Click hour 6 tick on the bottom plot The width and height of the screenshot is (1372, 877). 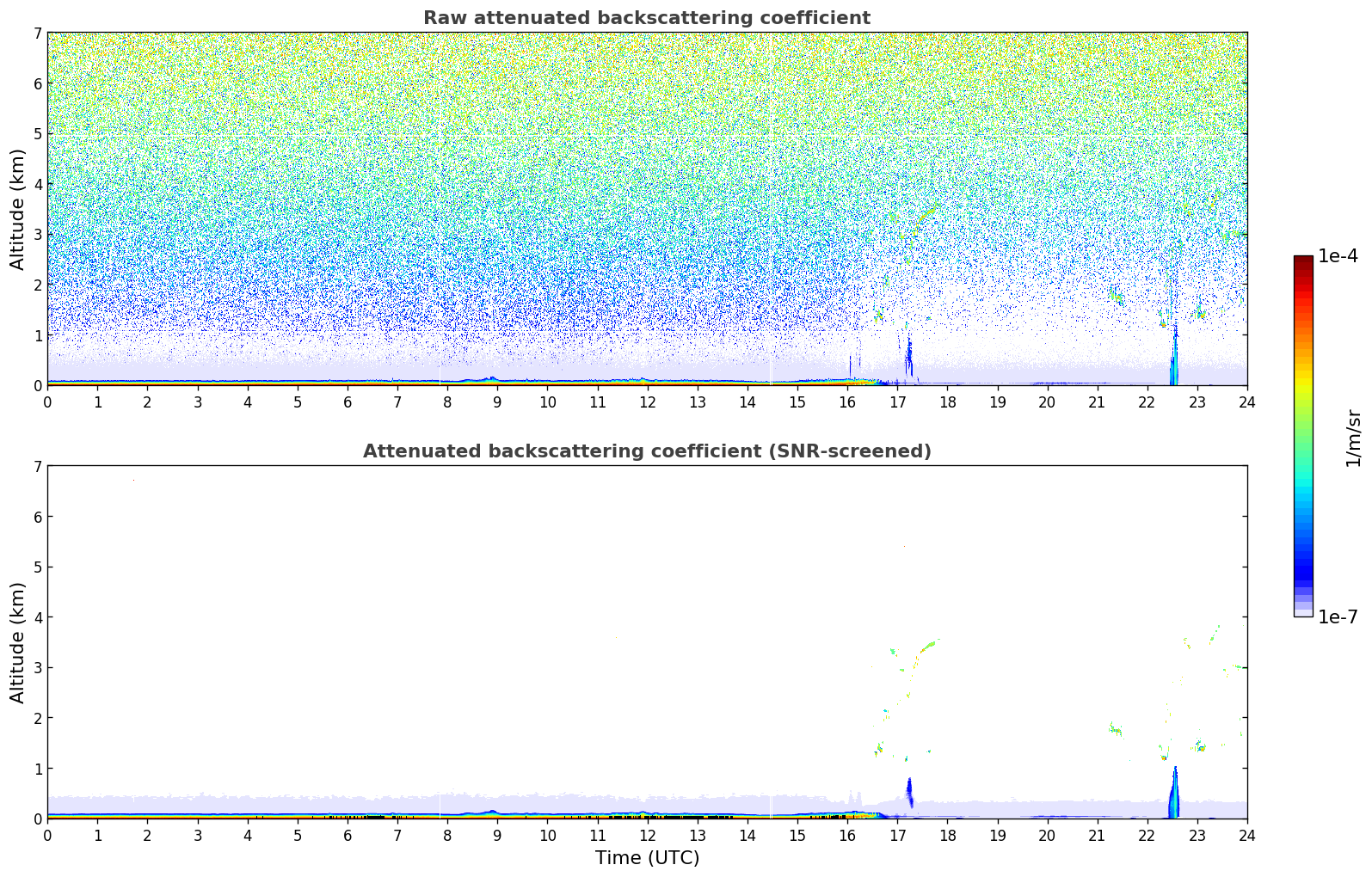pos(348,835)
